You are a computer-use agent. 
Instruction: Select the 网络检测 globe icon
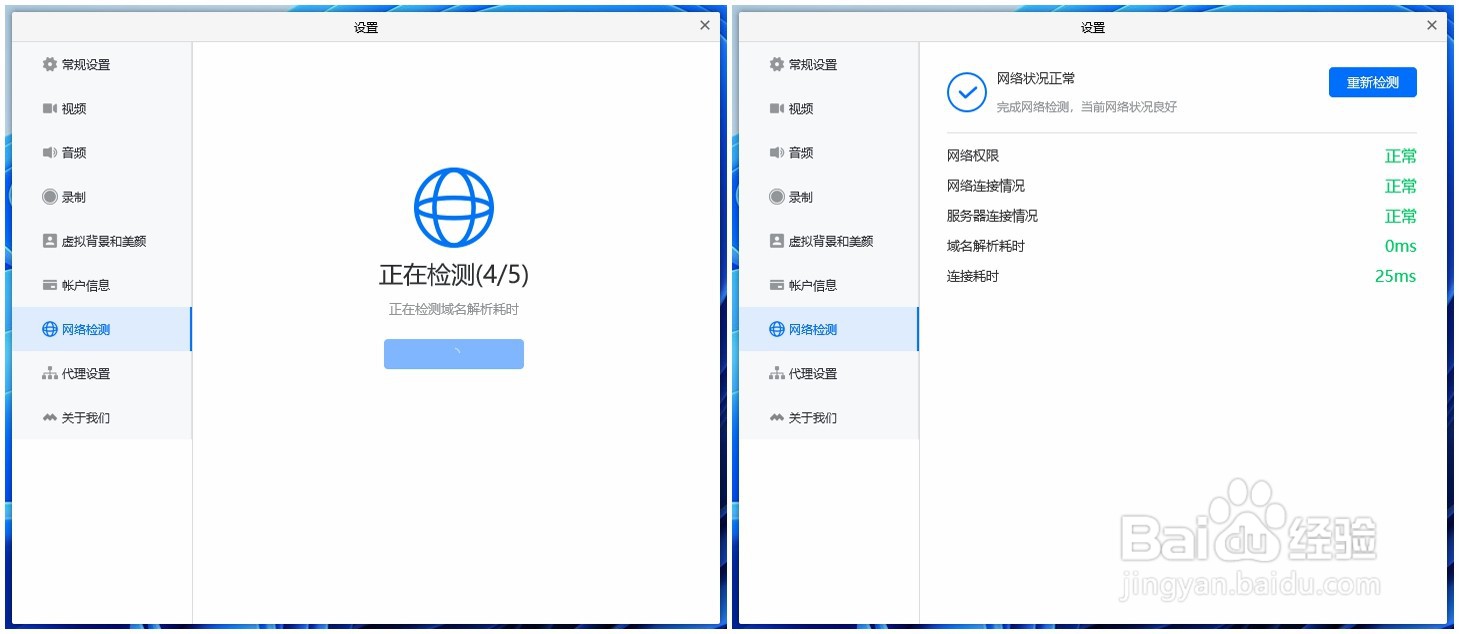coord(48,329)
